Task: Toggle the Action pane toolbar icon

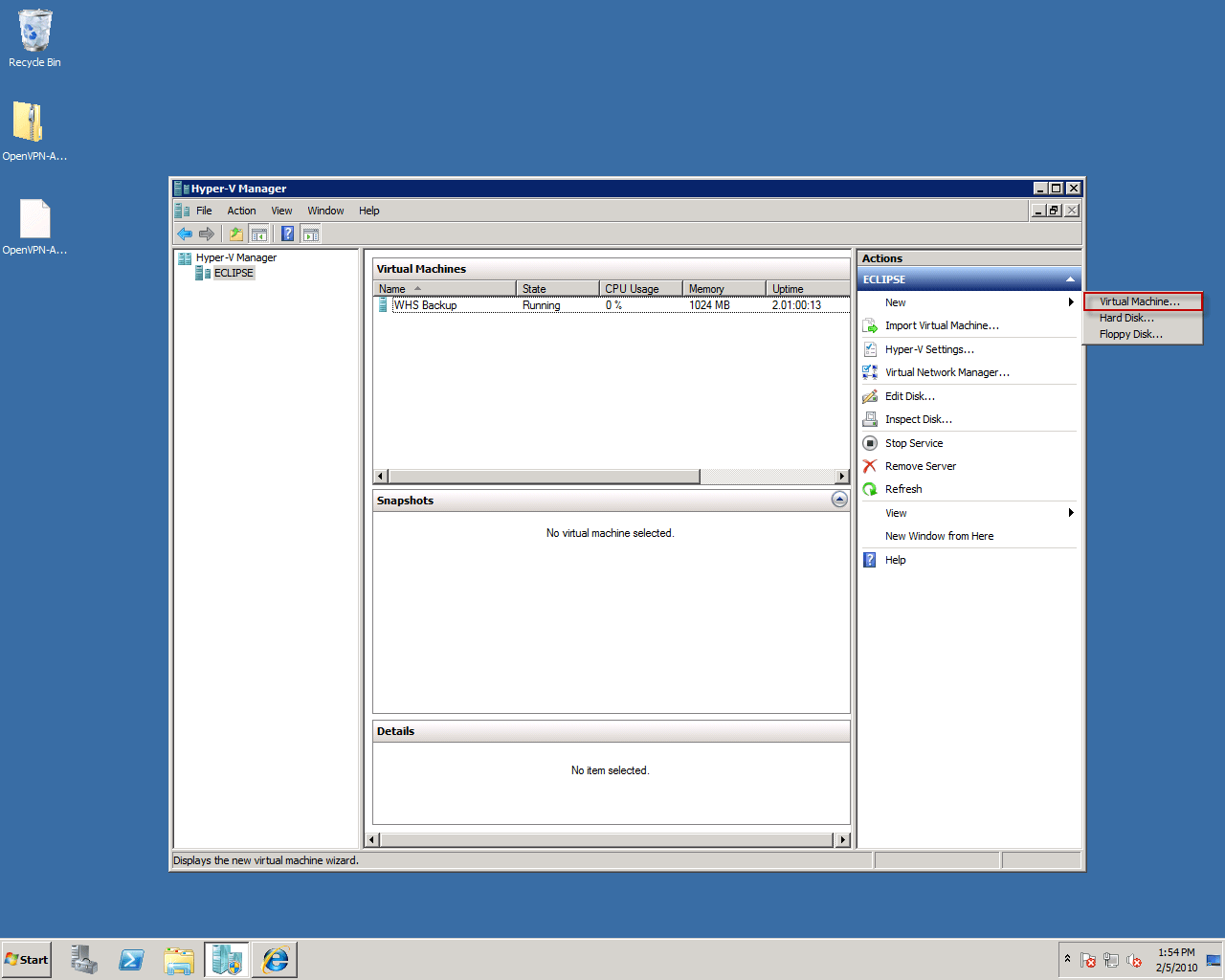Action: point(310,234)
